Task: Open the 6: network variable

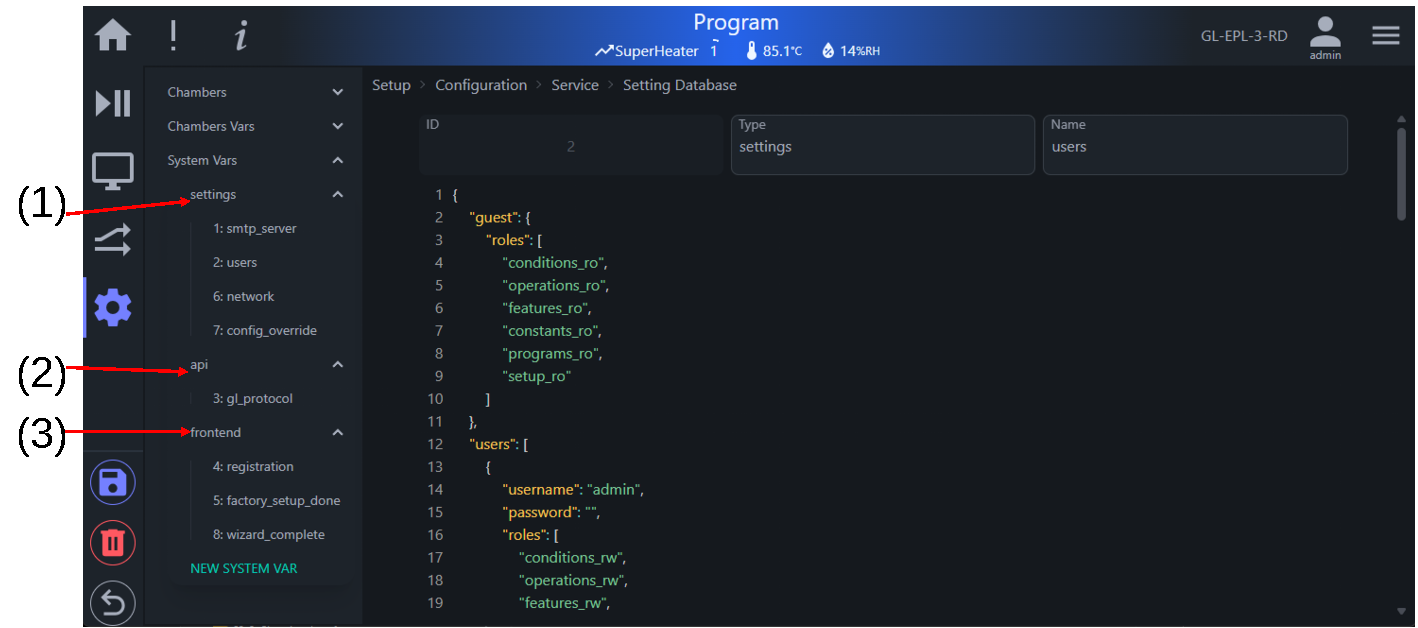Action: tap(244, 296)
